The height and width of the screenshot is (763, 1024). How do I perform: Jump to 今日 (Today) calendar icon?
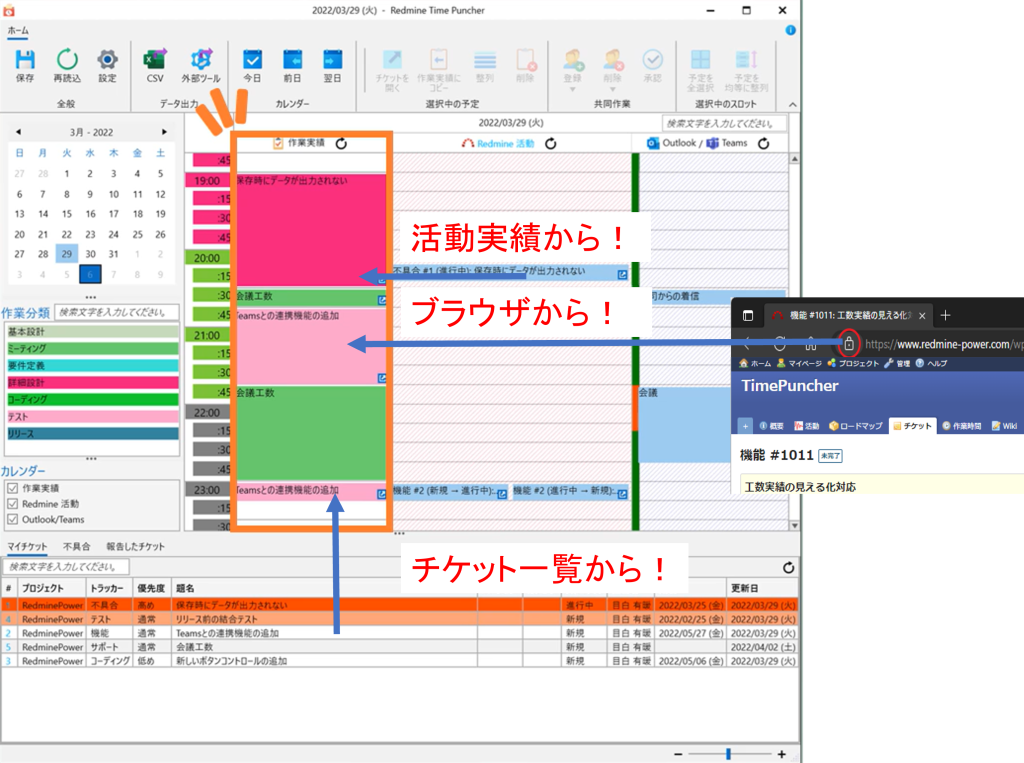[x=252, y=61]
